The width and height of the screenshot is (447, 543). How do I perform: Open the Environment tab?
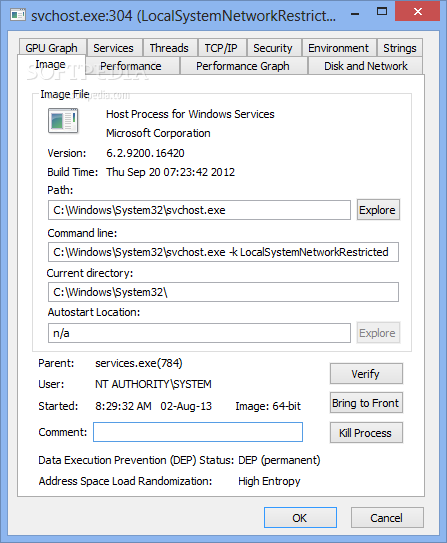339,48
